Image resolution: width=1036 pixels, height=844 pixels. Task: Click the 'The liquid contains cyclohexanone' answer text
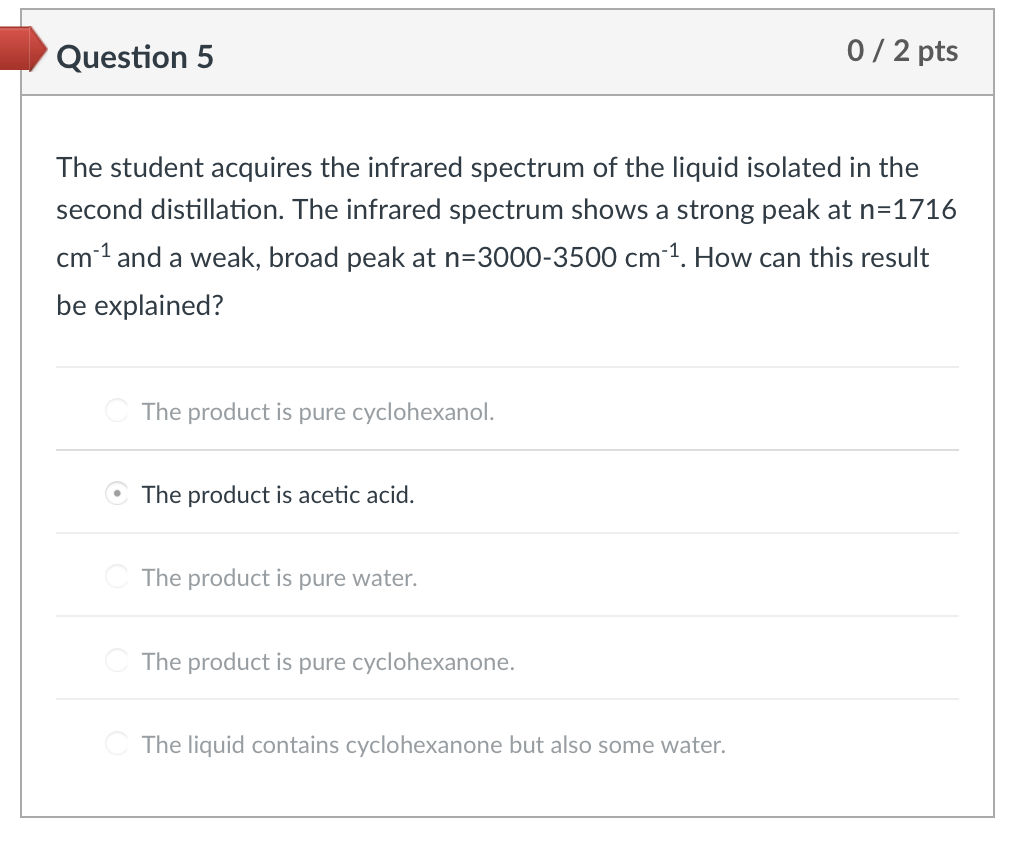coord(434,744)
